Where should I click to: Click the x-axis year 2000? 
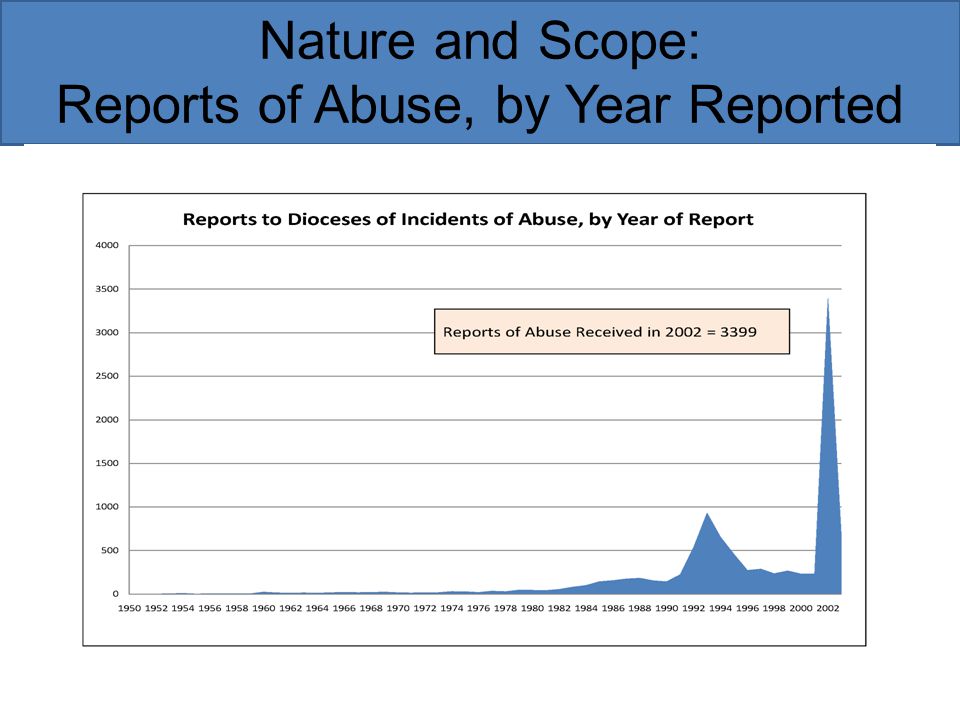pyautogui.click(x=801, y=608)
